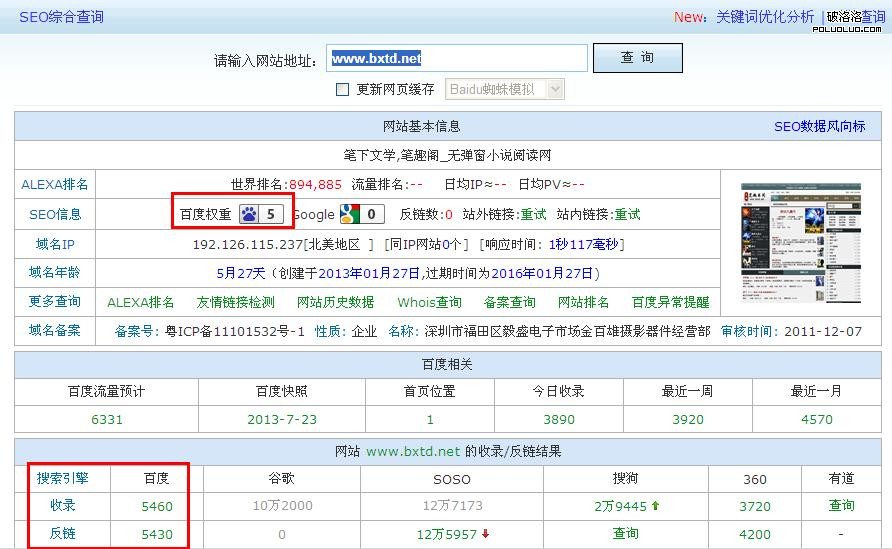This screenshot has height=549, width=892.
Task: Click domain age 5月27天
Action: coord(241,273)
